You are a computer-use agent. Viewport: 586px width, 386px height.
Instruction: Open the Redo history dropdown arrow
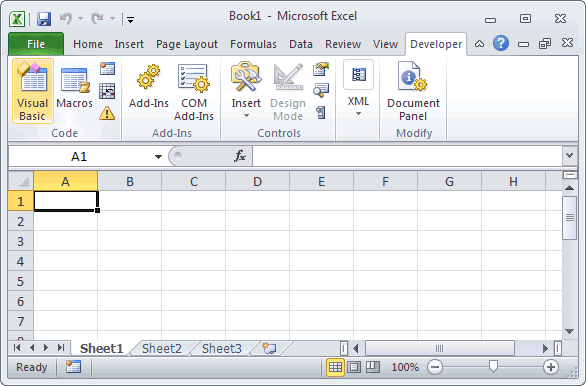click(112, 18)
